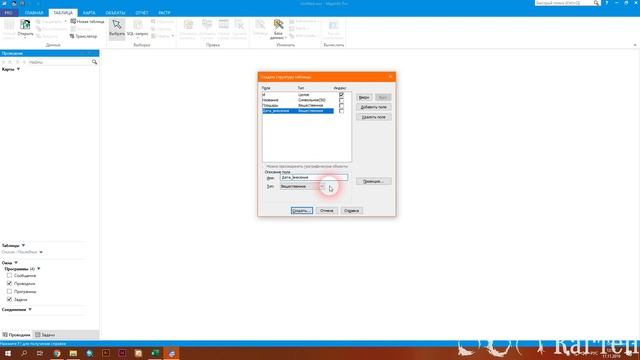Uncheck the Задачи window checkbox
This screenshot has width=640, height=360.
(9, 299)
